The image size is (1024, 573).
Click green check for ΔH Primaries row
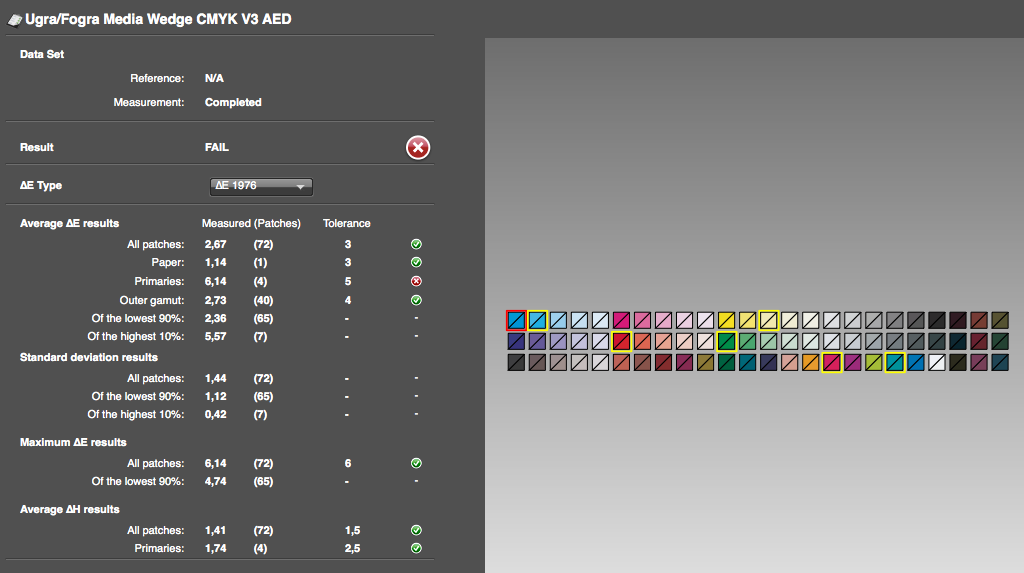pos(416,548)
